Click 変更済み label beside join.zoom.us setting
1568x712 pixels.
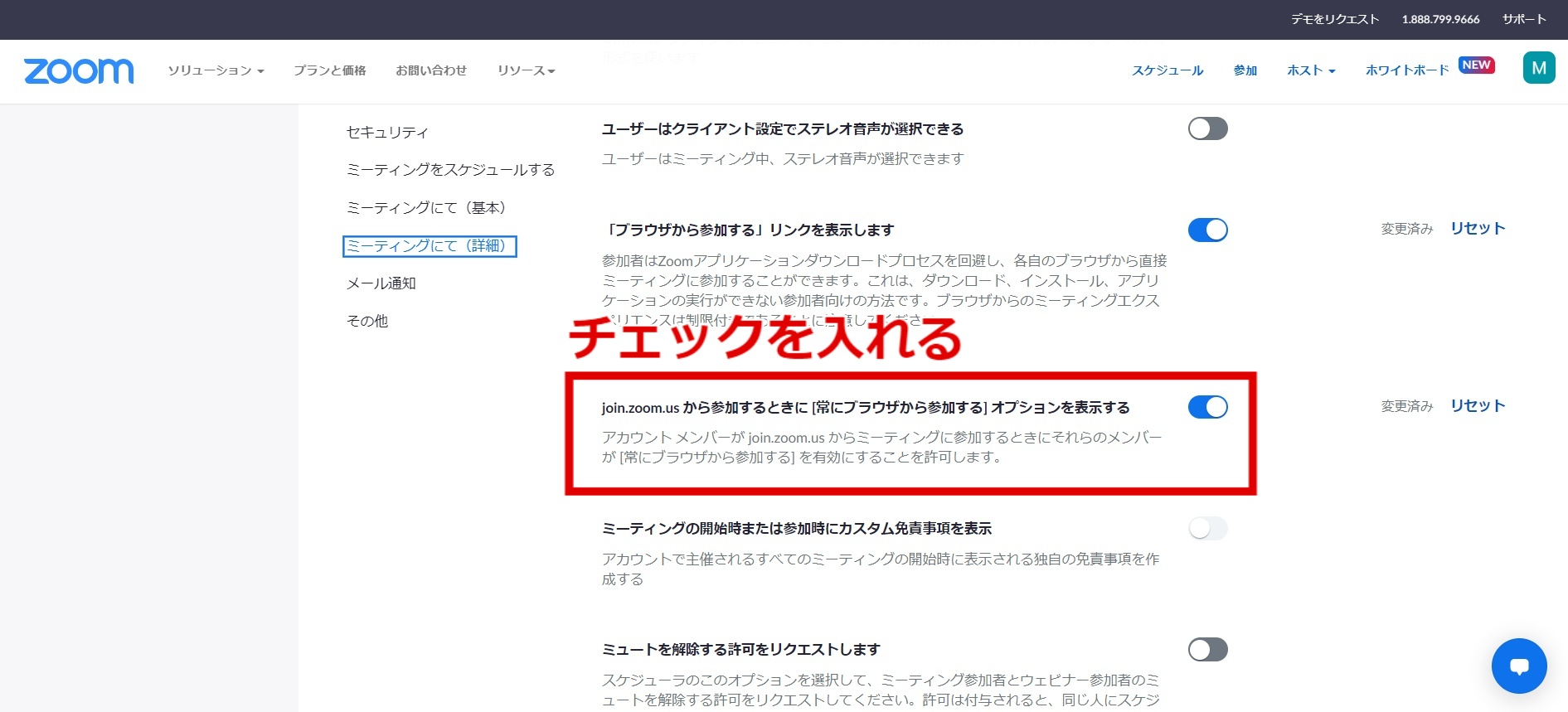[1407, 406]
